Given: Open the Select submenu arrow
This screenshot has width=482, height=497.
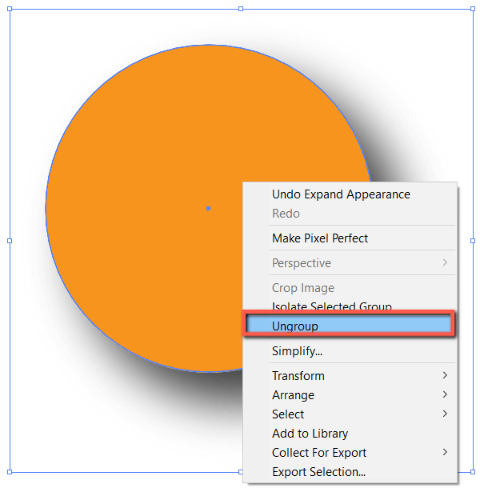Looking at the screenshot, I should [445, 414].
